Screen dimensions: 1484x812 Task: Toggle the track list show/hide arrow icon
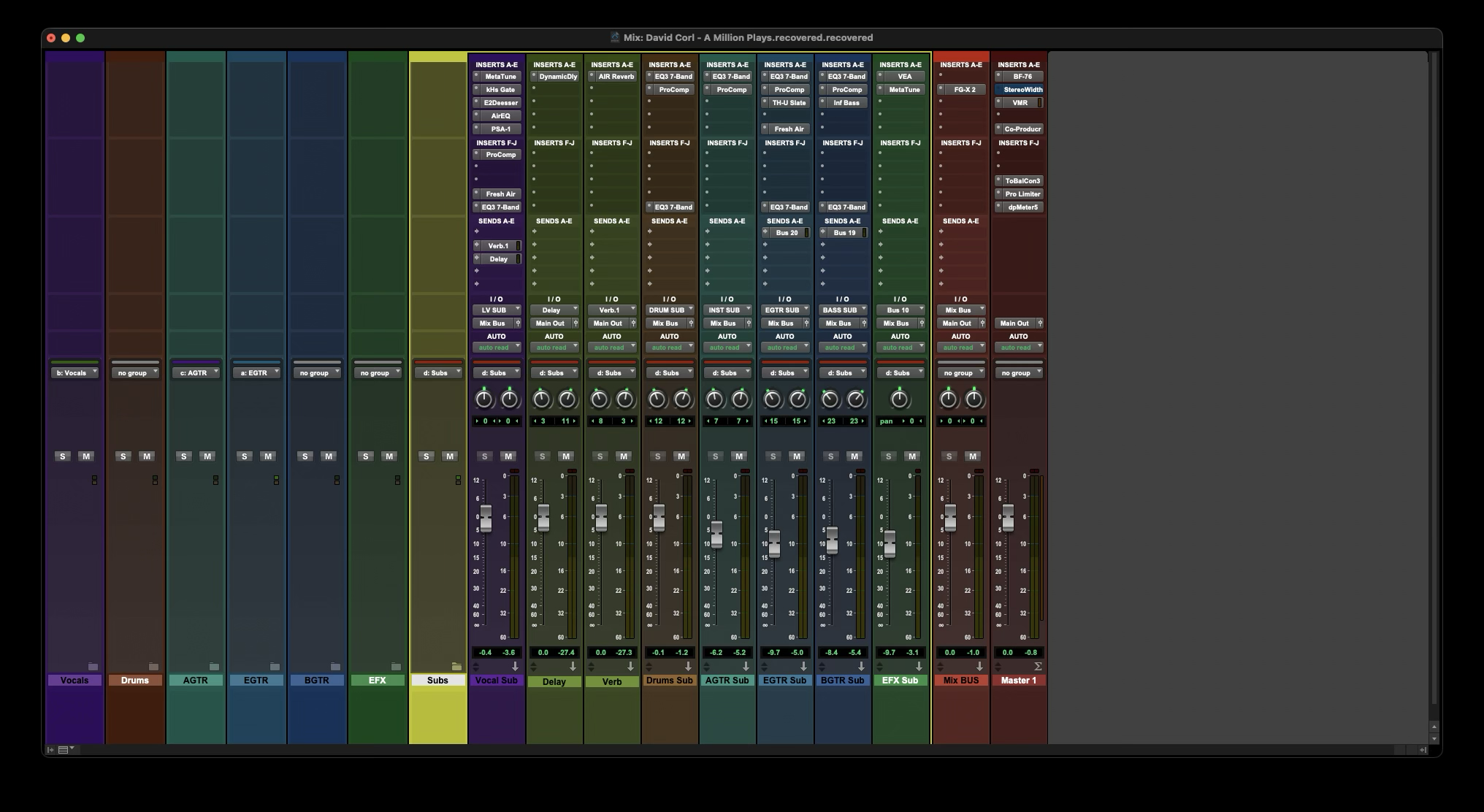click(50, 749)
